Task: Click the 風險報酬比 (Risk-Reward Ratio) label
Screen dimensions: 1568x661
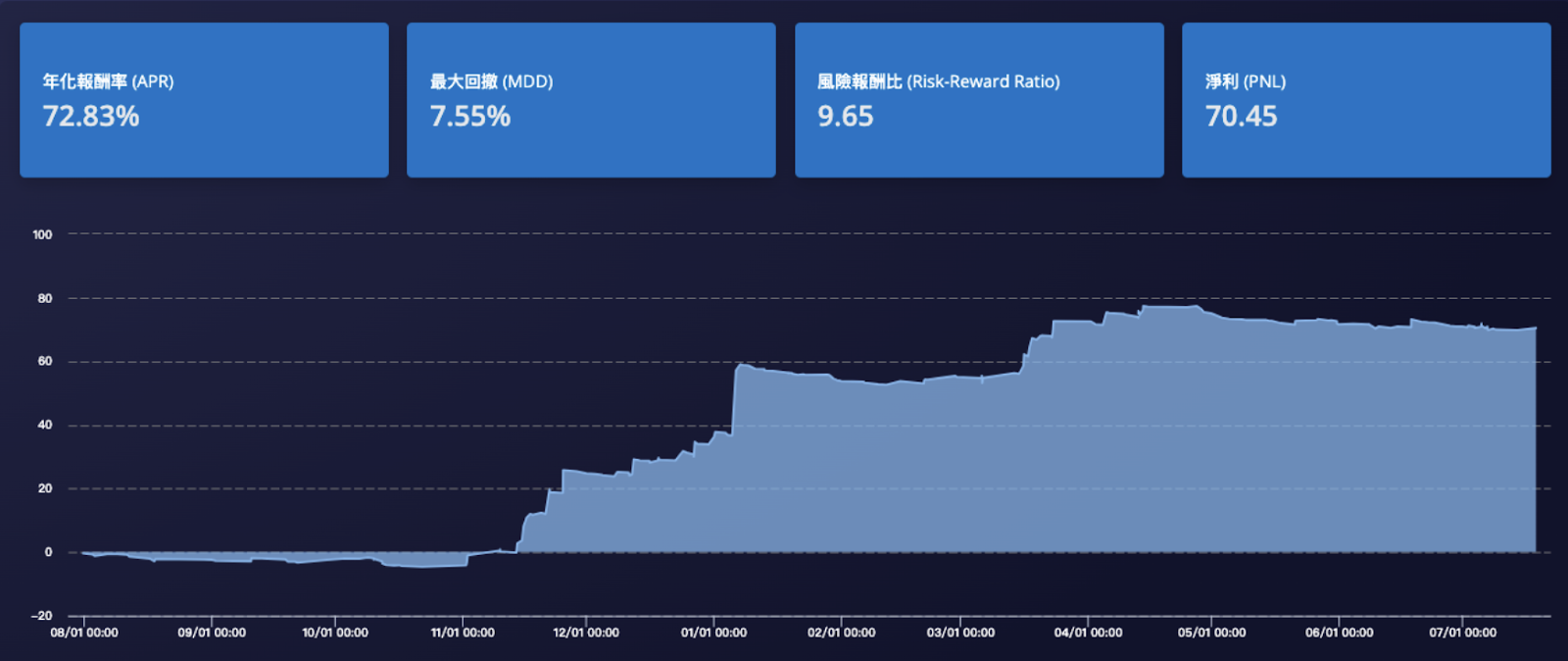Action: (x=939, y=81)
